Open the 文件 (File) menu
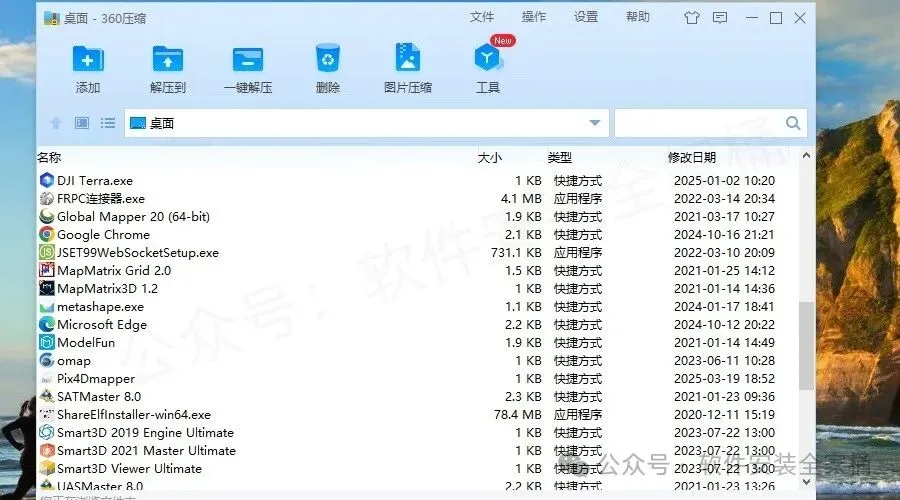Screen dimensions: 900x500 click(482, 17)
